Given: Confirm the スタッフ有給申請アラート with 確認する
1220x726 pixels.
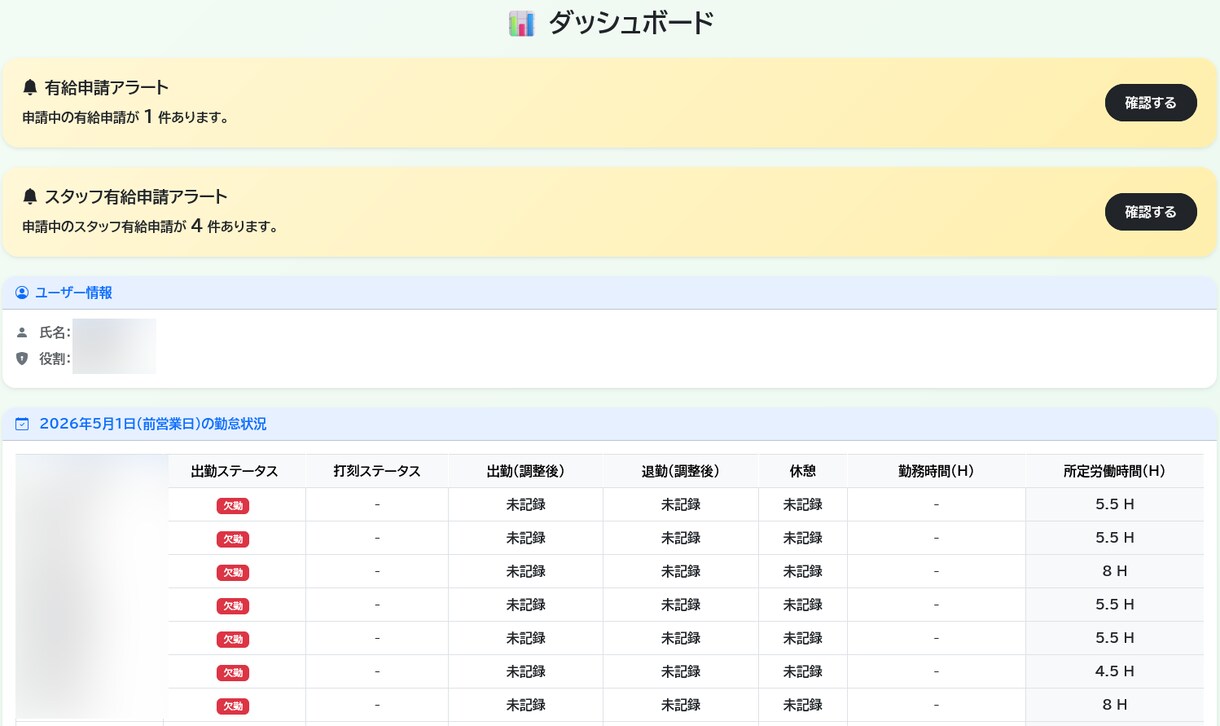Looking at the screenshot, I should (x=1150, y=212).
